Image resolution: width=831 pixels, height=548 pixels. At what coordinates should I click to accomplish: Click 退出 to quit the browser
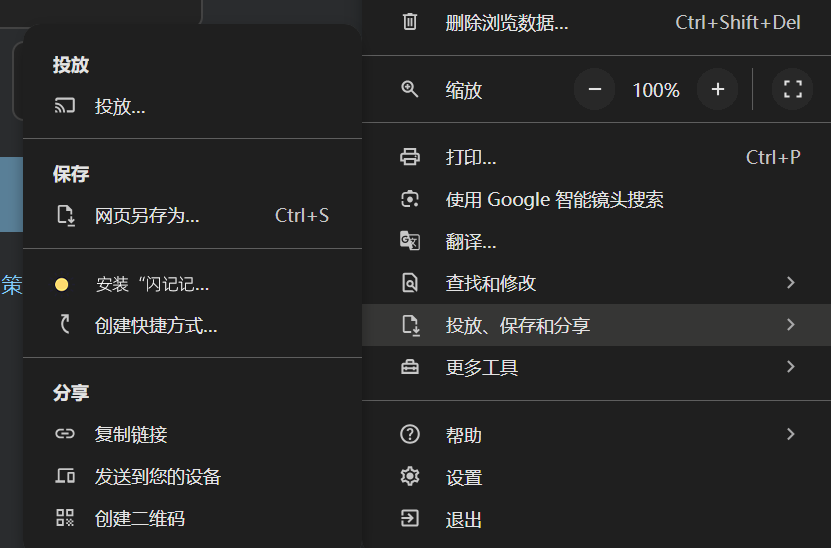[464, 520]
